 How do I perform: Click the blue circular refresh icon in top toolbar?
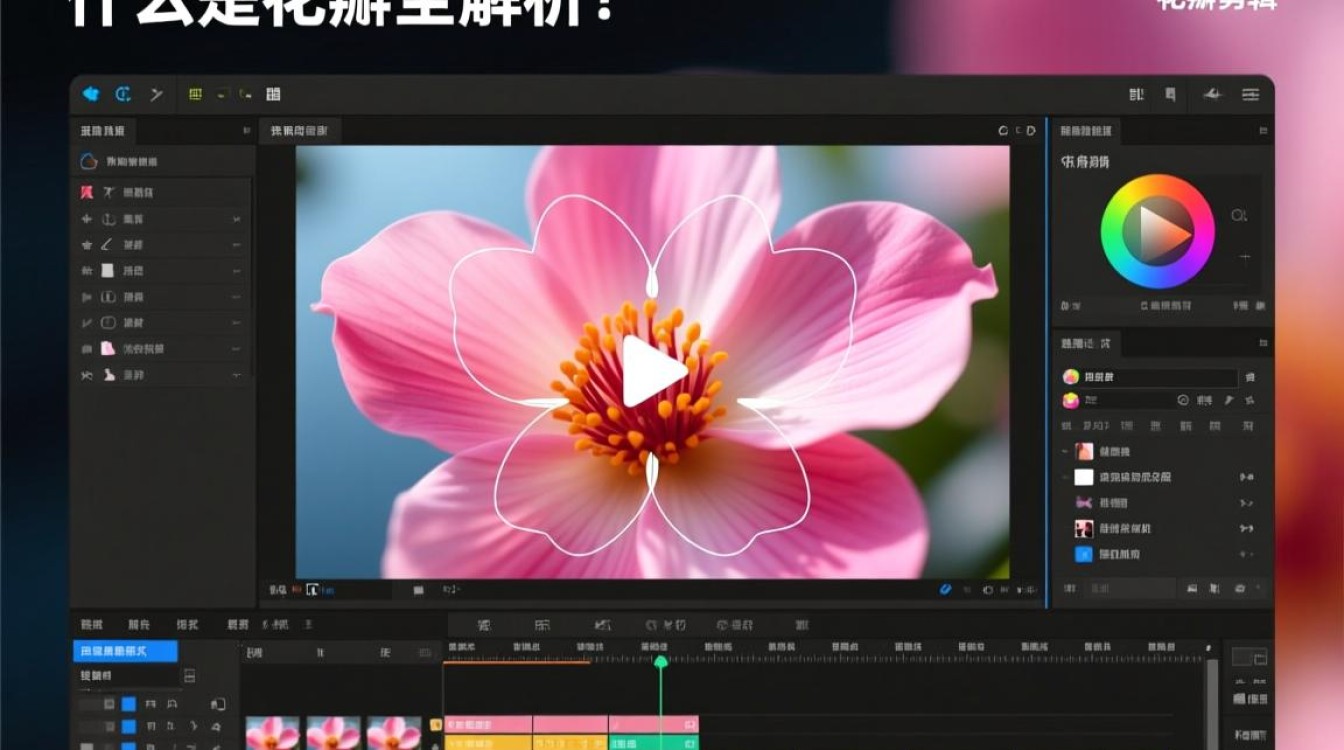pyautogui.click(x=123, y=94)
